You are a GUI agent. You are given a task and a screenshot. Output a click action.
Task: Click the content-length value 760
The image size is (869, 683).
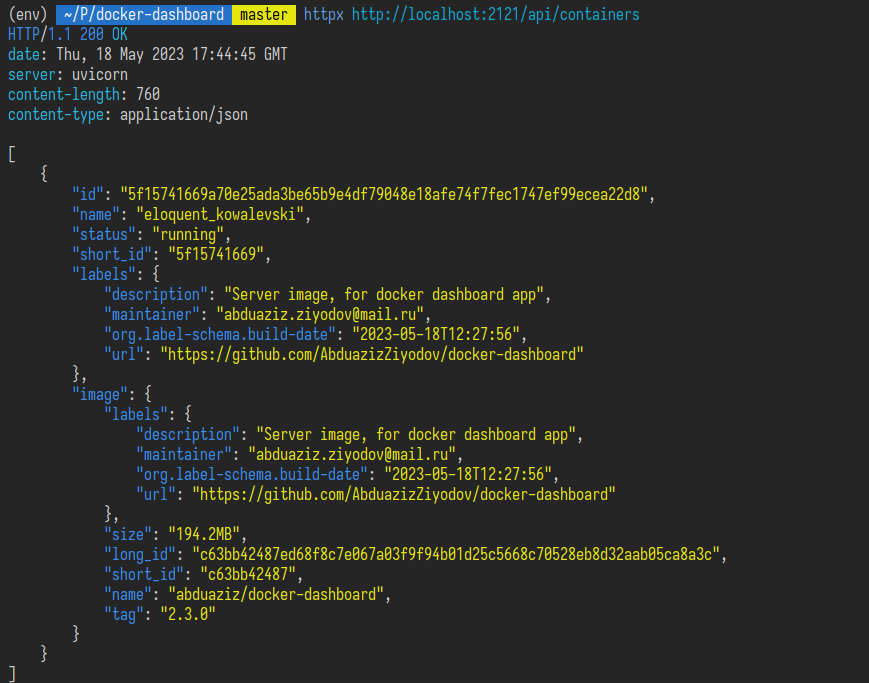click(148, 94)
